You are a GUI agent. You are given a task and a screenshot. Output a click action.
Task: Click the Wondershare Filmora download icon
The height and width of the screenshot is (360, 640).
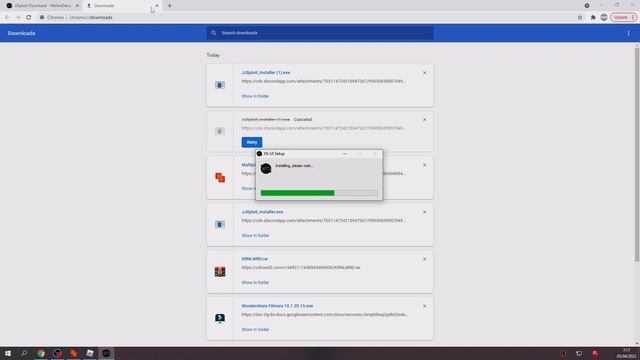220,318
